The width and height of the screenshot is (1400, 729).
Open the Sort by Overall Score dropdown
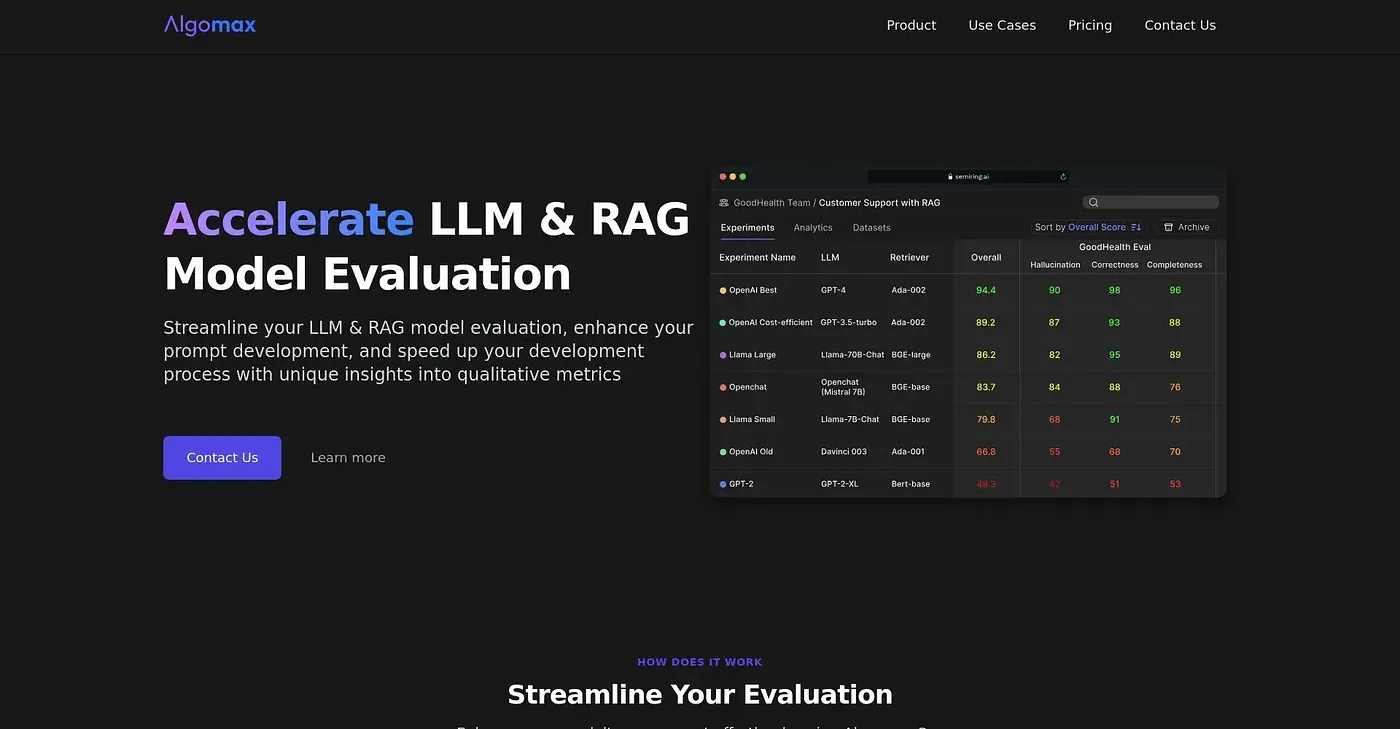(1088, 227)
